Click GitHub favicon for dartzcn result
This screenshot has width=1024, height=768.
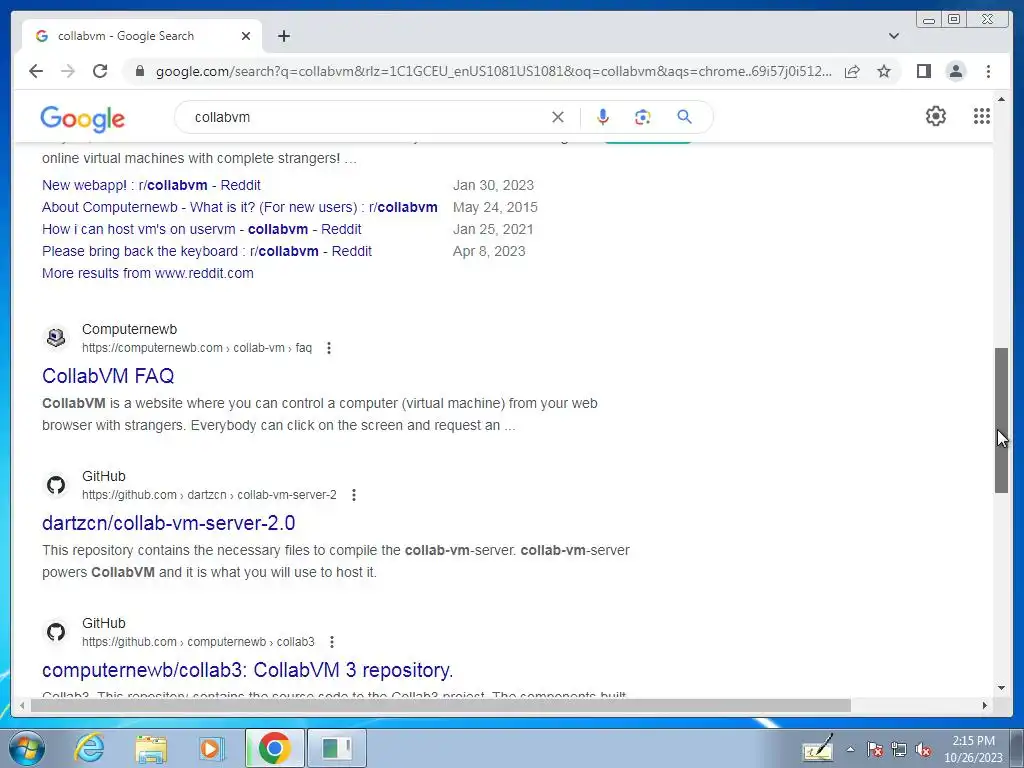click(56, 485)
